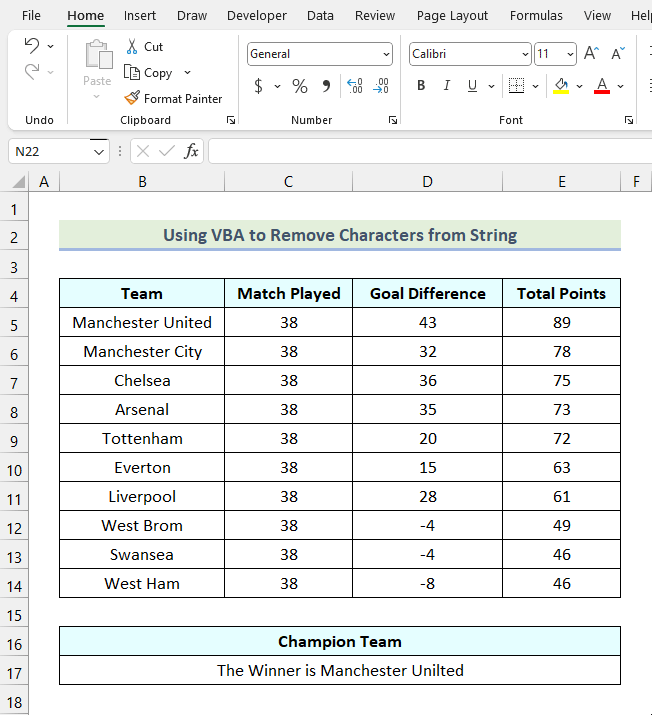This screenshot has width=652, height=715.
Task: Select the worksheet title banner cell
Action: point(340,235)
